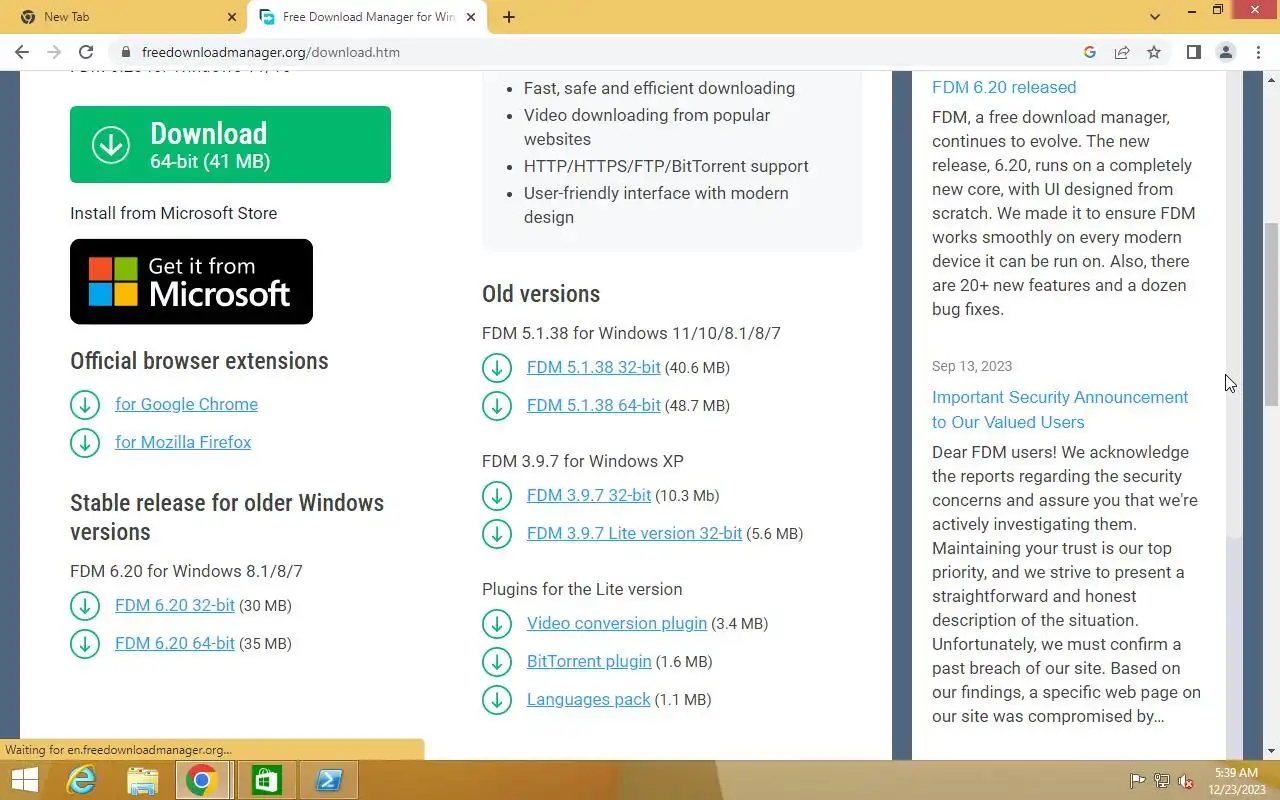The height and width of the screenshot is (800, 1280).
Task: Click download icon beside FDM 3.9.7 32-bit
Action: click(497, 496)
